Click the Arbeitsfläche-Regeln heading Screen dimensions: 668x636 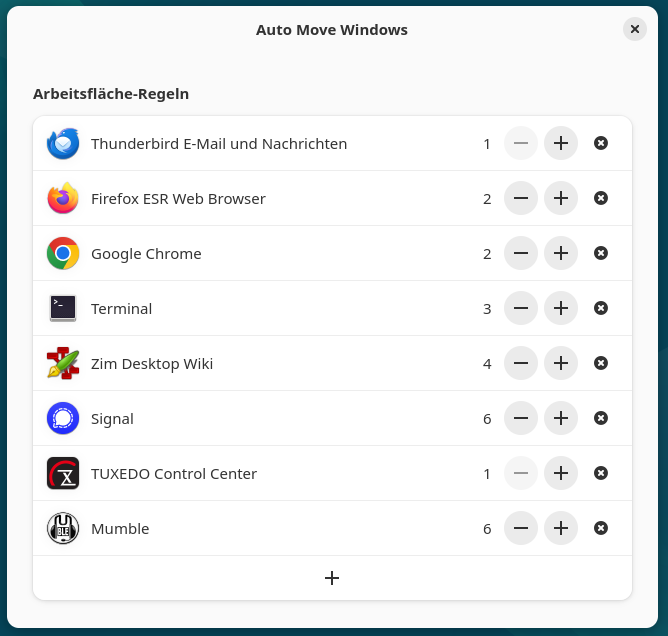[x=111, y=94]
